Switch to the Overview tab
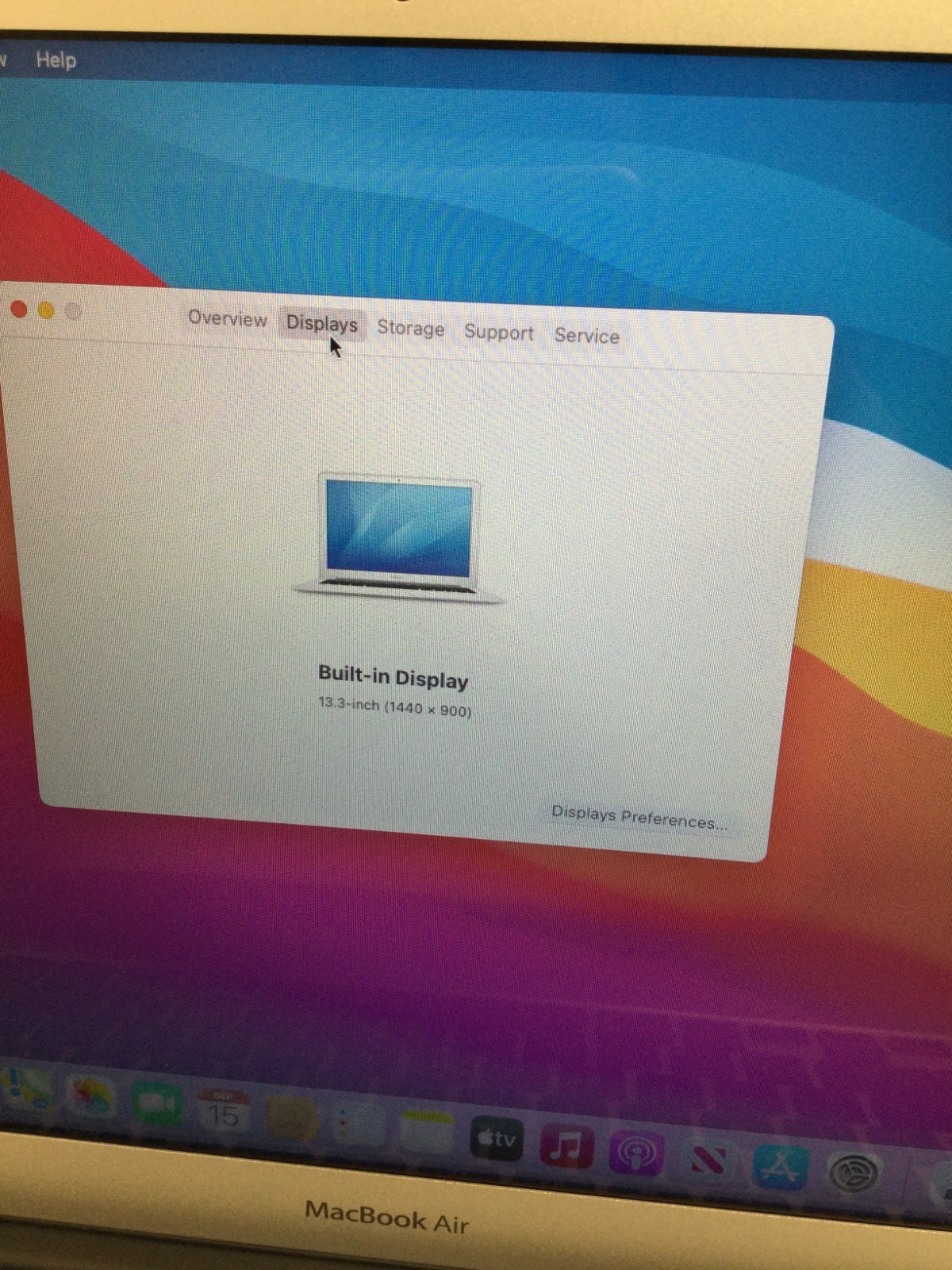The width and height of the screenshot is (952, 1270). tap(228, 318)
